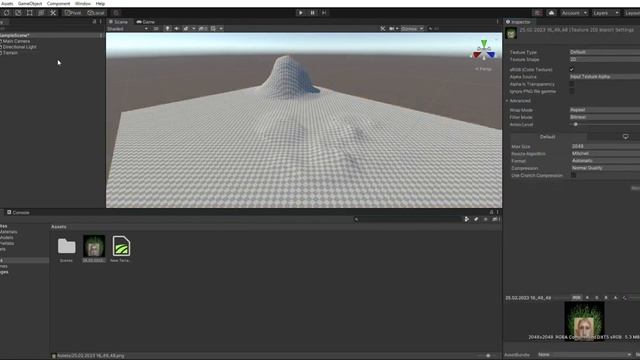Open the Shaded draw mode dropdown
This screenshot has height=360, width=640.
pyautogui.click(x=127, y=29)
